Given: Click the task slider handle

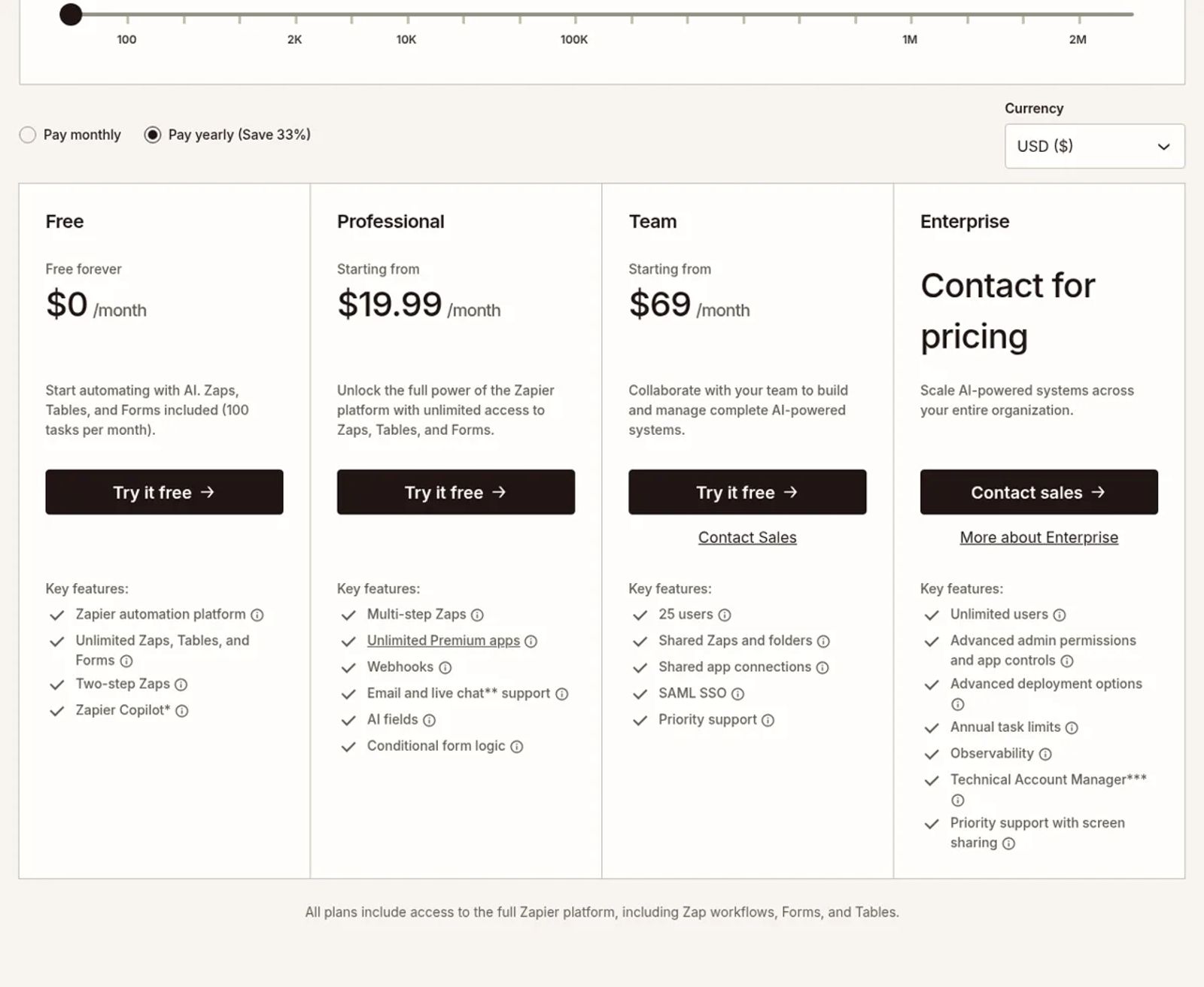Looking at the screenshot, I should [x=71, y=14].
